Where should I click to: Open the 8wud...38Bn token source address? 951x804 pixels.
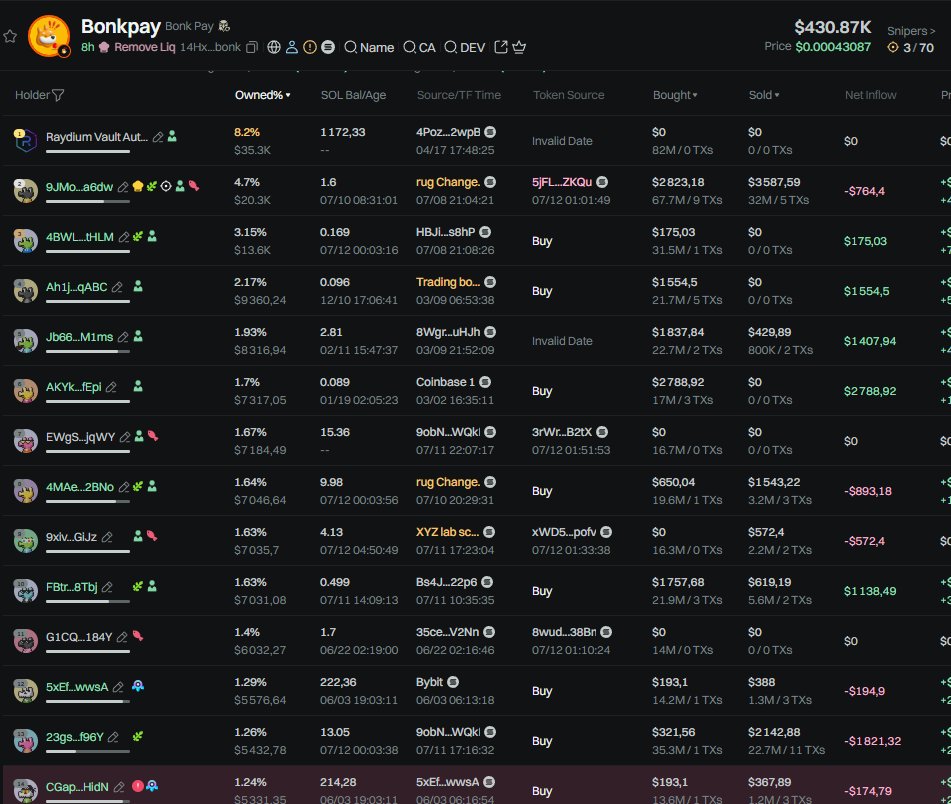564,632
